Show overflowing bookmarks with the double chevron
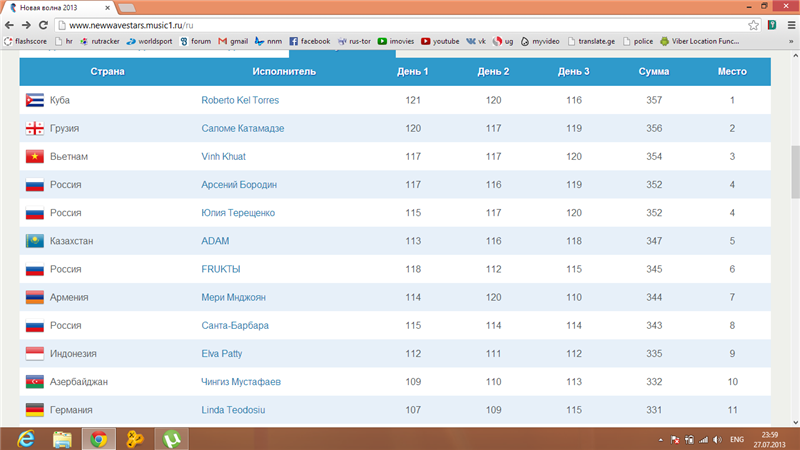The height and width of the screenshot is (450, 800). coord(791,41)
